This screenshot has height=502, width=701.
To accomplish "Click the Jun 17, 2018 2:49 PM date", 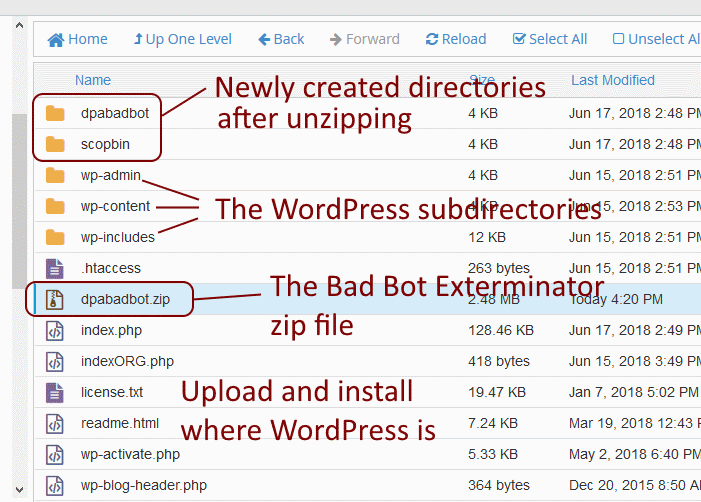I will pos(635,330).
